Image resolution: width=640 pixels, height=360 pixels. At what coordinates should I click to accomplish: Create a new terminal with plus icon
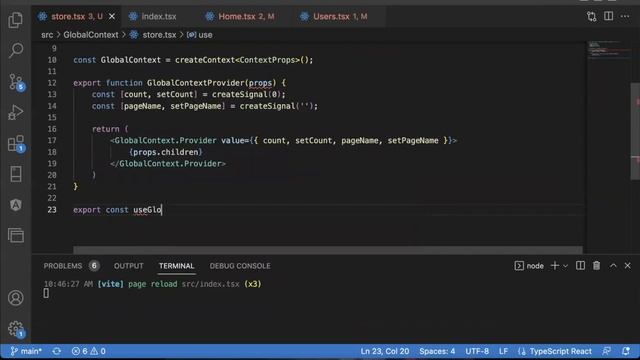[554, 266]
